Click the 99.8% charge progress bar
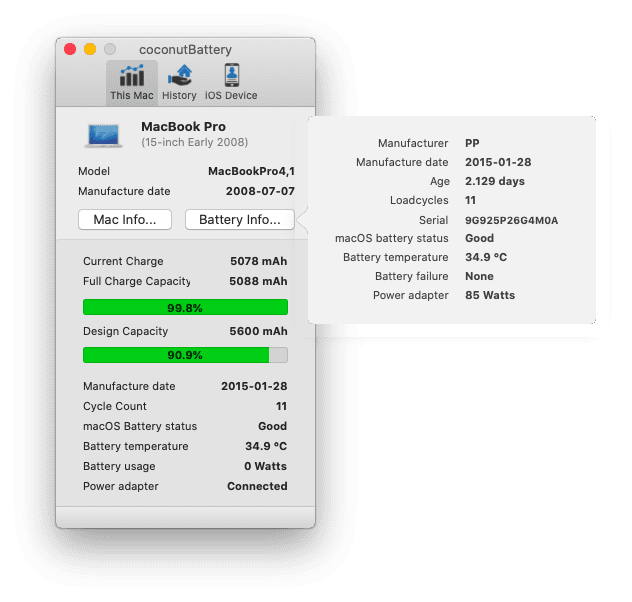The image size is (632, 602). 185,307
